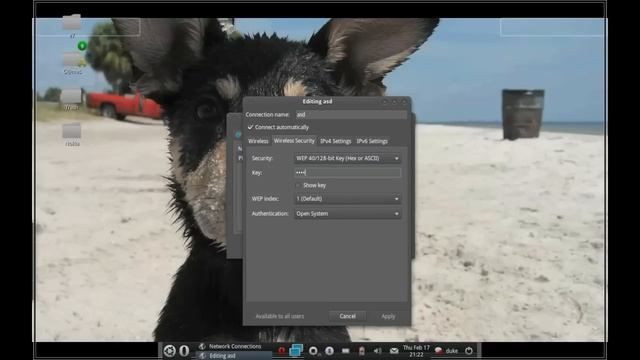Click the blue overlapping-windows icon in the taskbar
The image size is (640, 360).
[x=296, y=350]
